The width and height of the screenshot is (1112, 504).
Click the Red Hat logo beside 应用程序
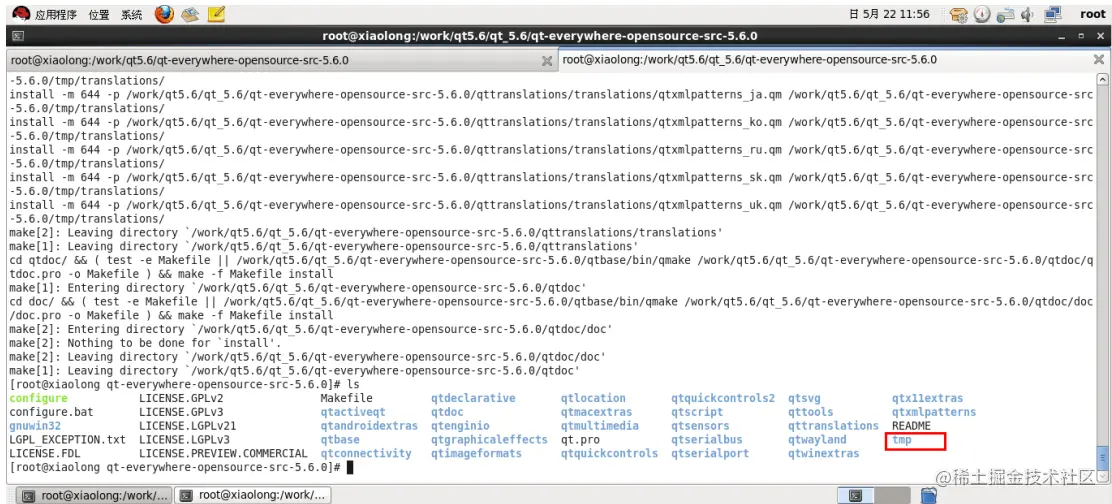click(21, 13)
